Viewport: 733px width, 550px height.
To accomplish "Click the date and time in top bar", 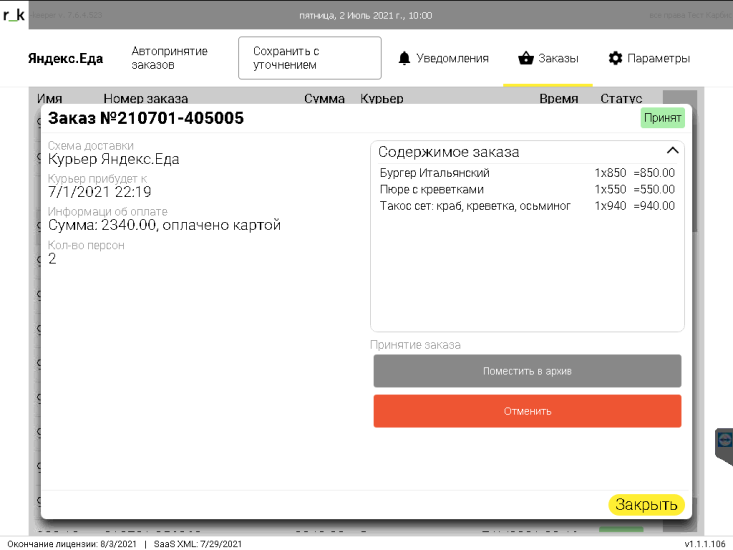I will pyautogui.click(x=366, y=15).
